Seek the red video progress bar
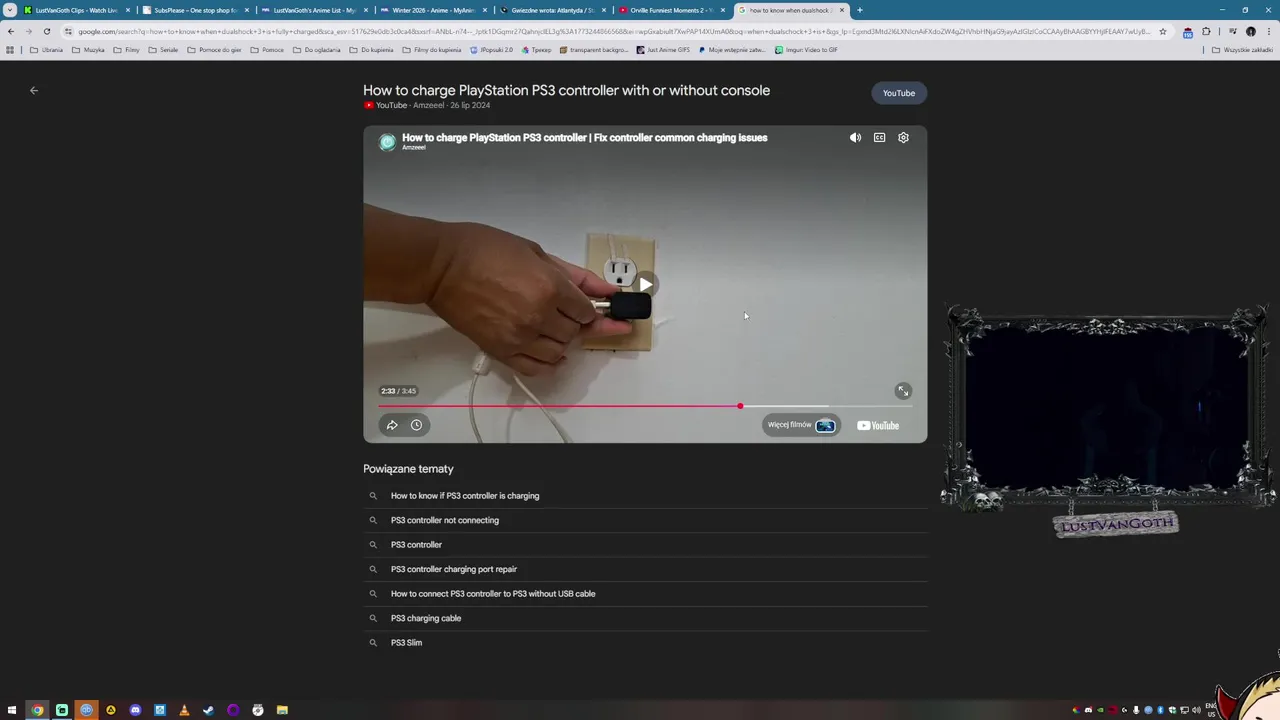Screen dimensions: 1280x720 (645, 406)
